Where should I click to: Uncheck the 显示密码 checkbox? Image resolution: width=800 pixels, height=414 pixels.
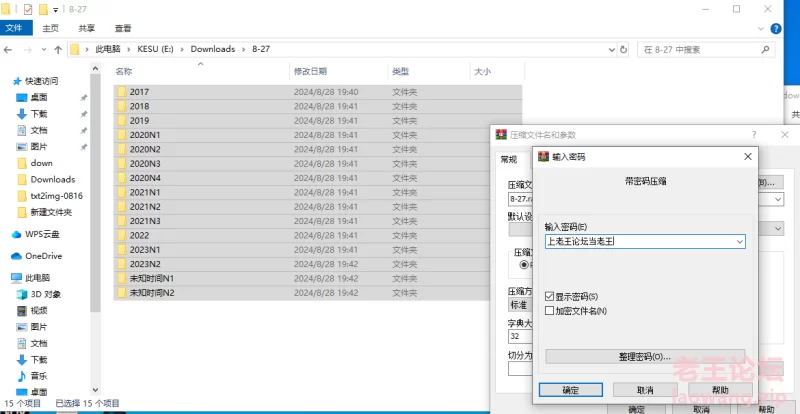click(x=549, y=297)
